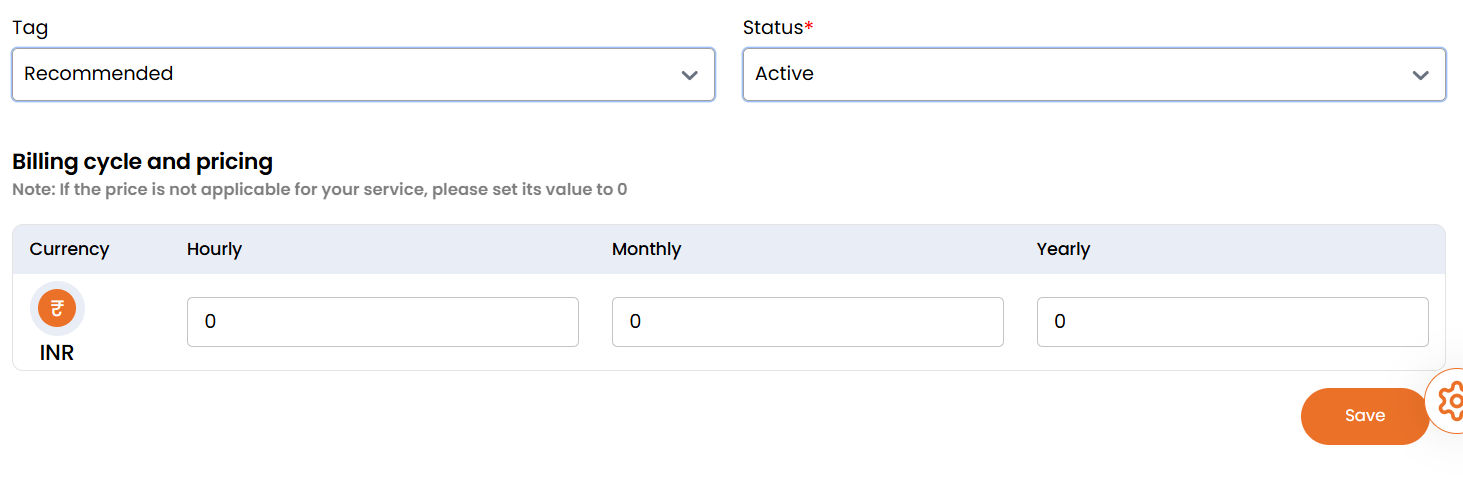
Task: Click the Hourly column header
Action: click(x=214, y=249)
